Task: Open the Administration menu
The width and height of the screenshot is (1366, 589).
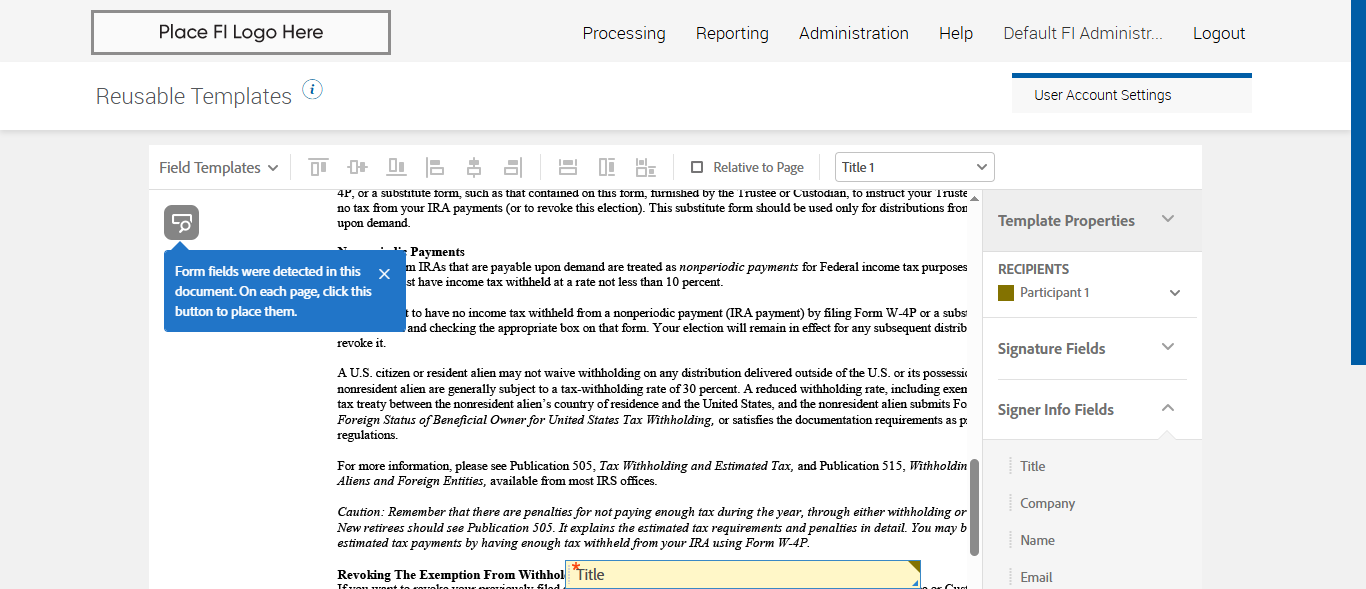Action: click(854, 33)
